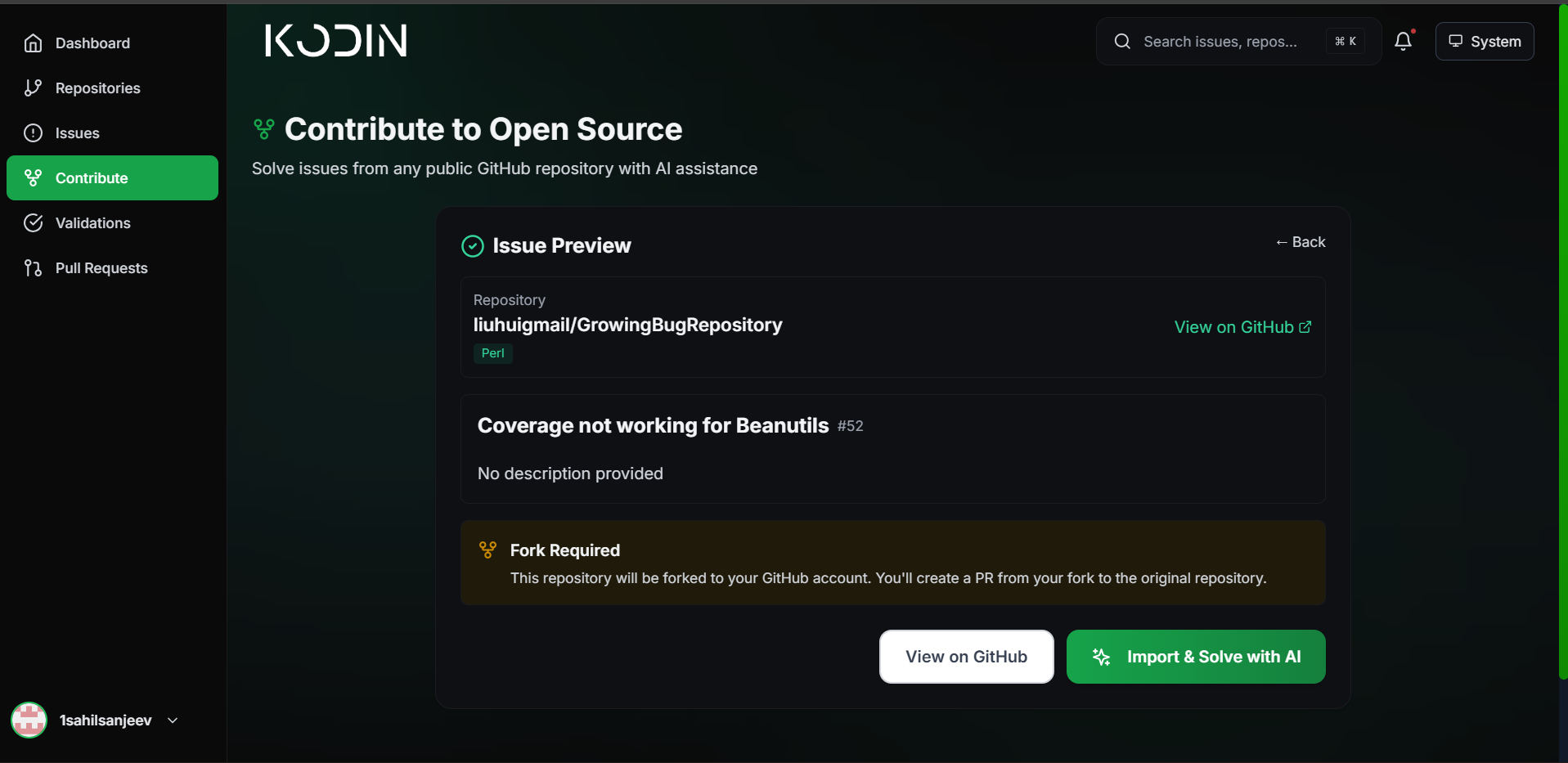Click the issue number #52
1568x763 pixels.
(851, 426)
